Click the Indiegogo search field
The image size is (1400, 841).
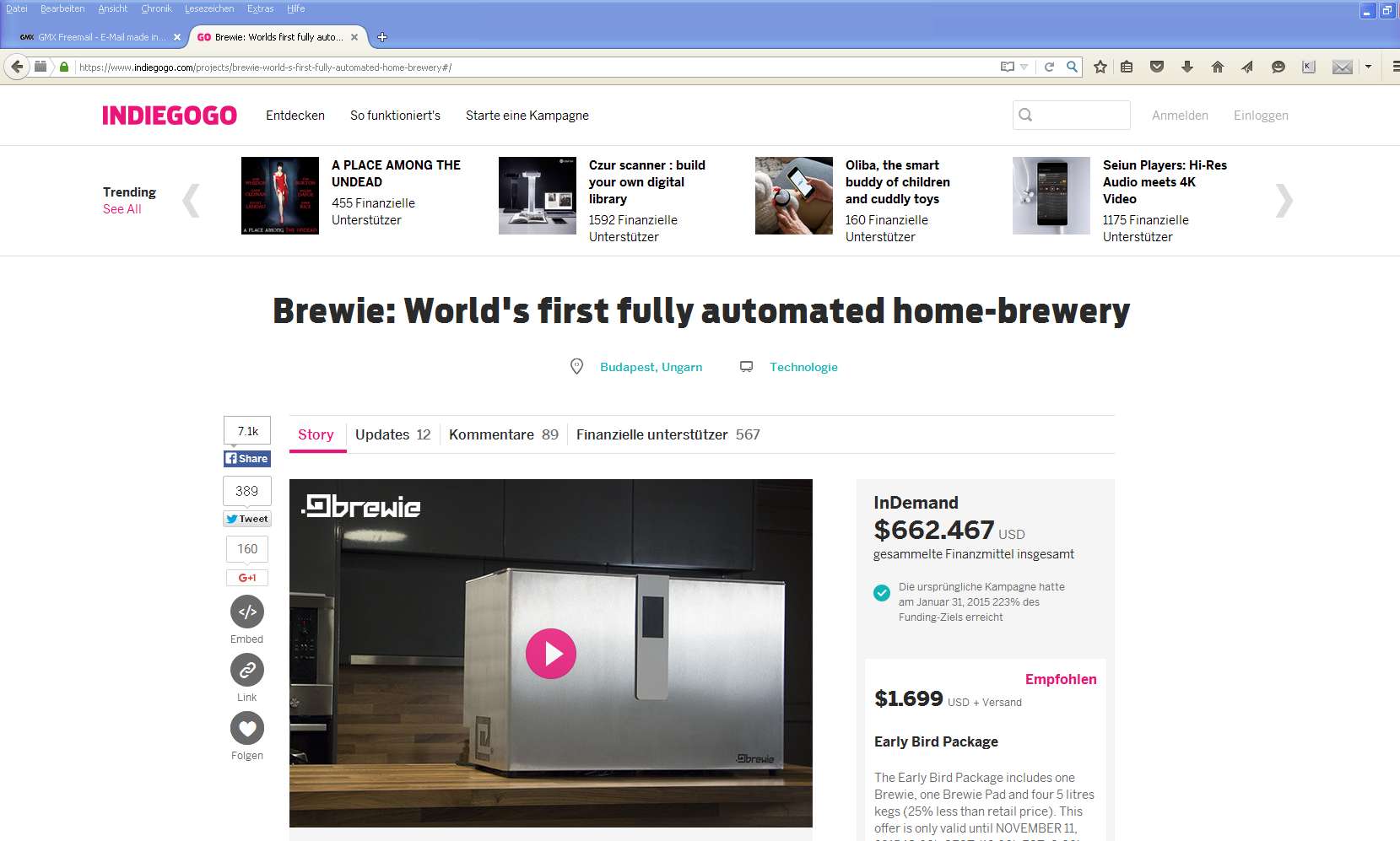click(1072, 115)
